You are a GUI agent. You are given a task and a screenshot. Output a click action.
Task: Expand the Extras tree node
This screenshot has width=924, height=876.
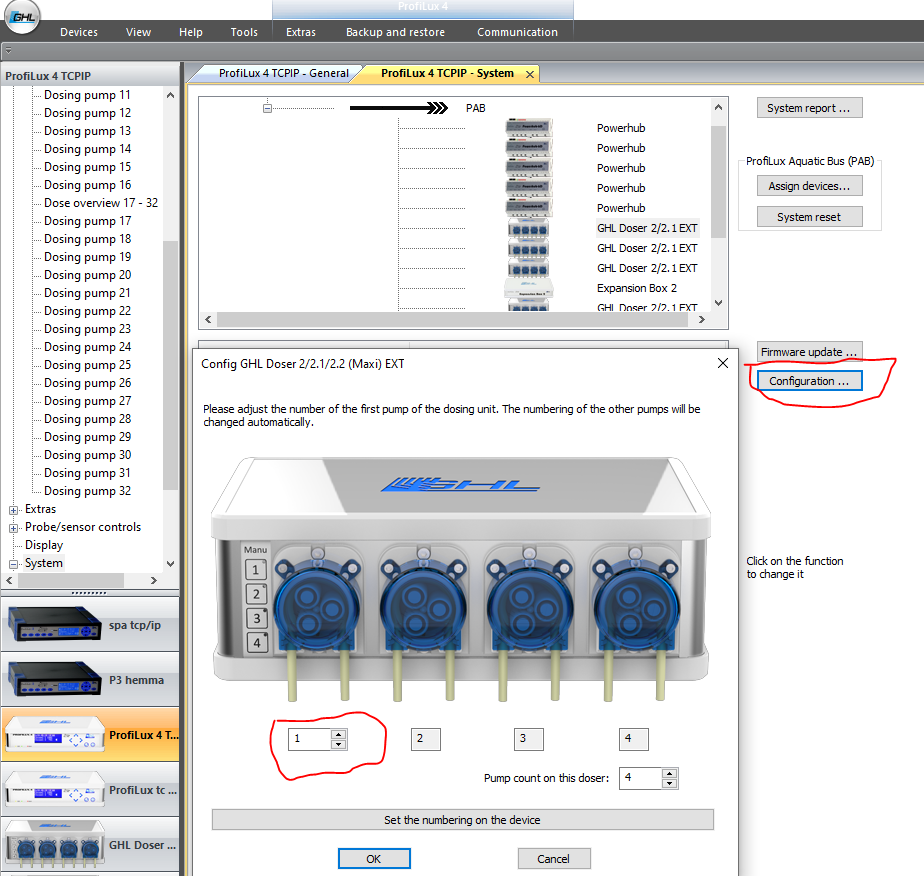click(x=14, y=510)
